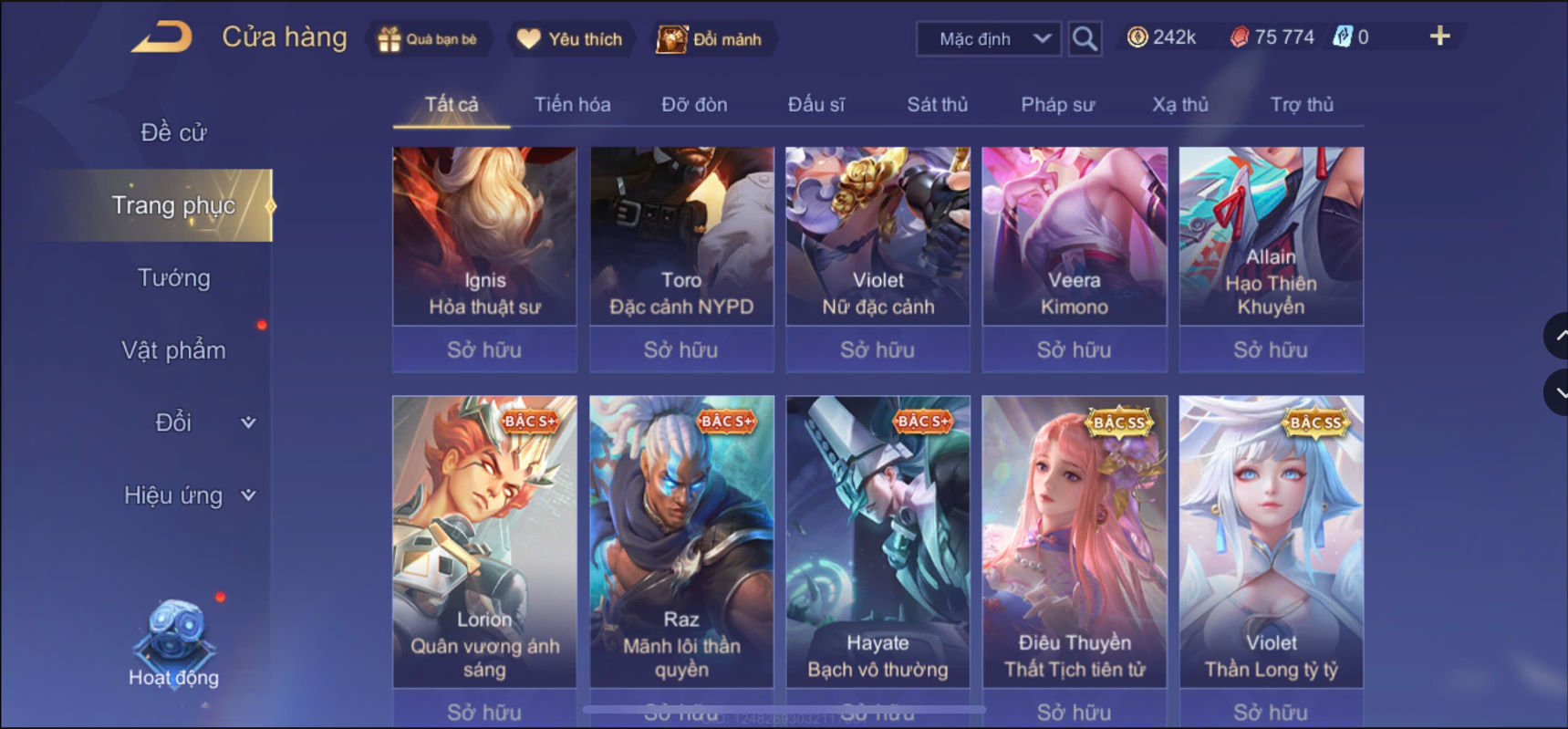
Task: Click the back arrow icon
Action: tap(162, 37)
